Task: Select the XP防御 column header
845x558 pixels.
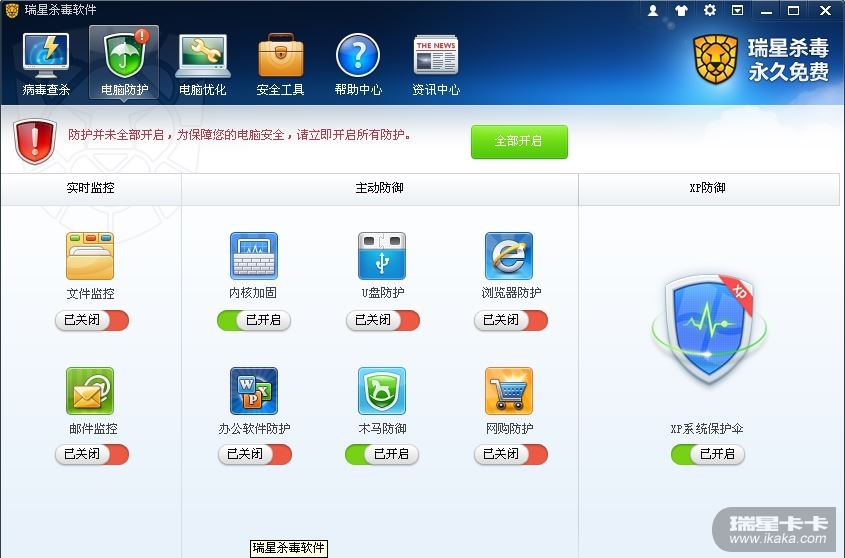Action: (x=708, y=189)
